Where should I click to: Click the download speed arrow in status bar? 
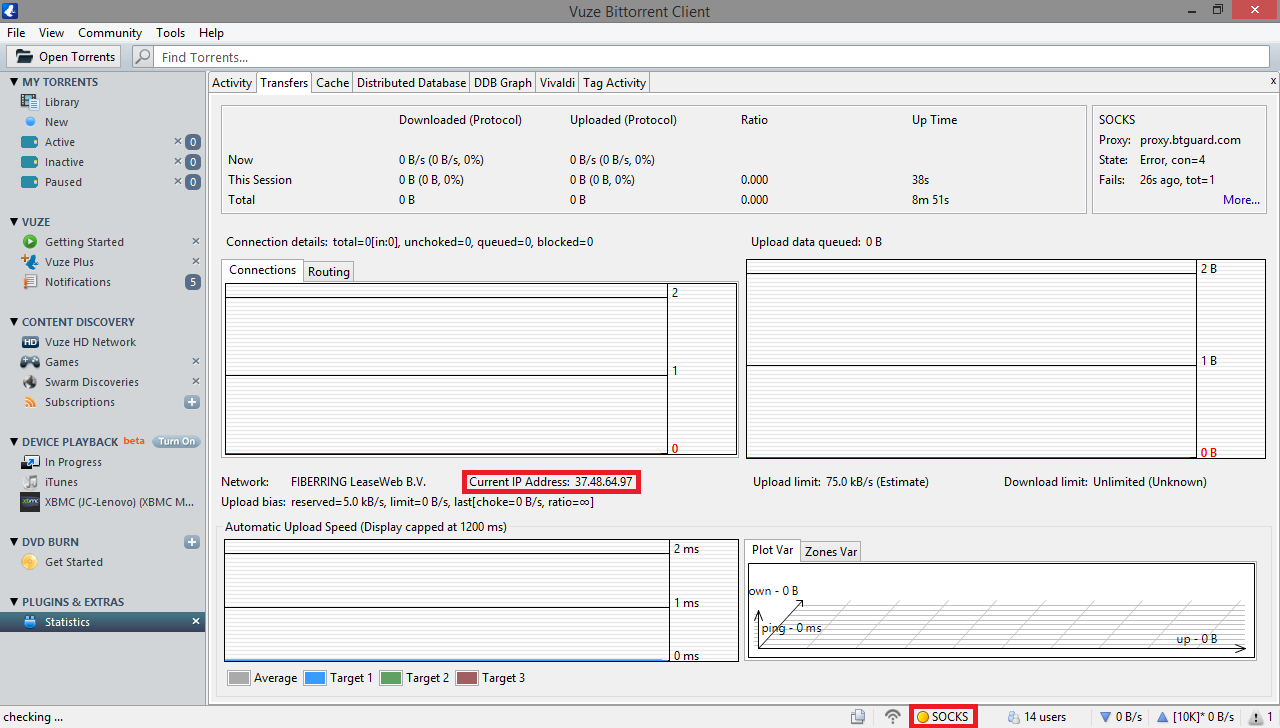tap(1105, 717)
